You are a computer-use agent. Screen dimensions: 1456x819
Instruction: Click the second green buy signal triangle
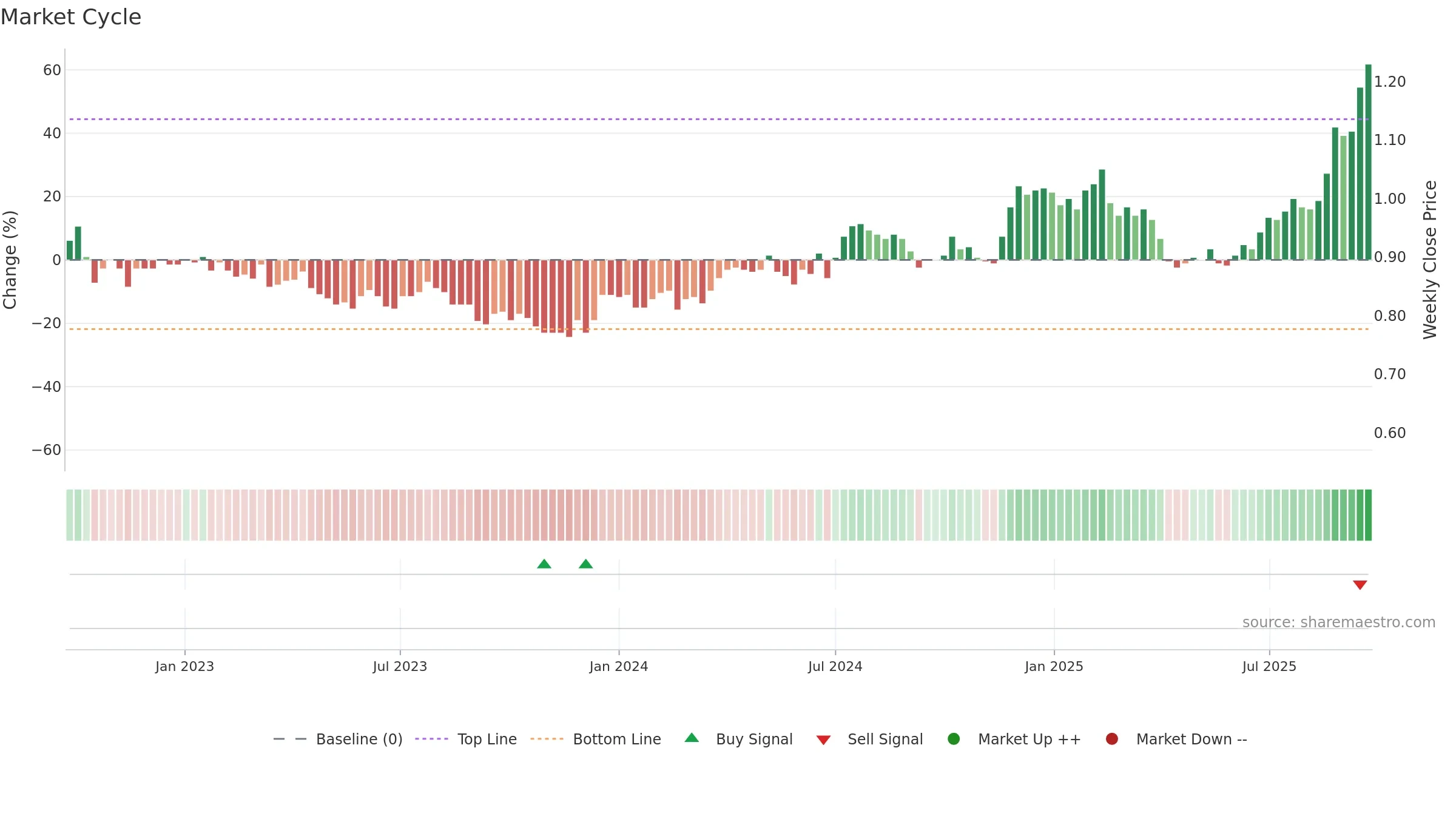pos(585,564)
